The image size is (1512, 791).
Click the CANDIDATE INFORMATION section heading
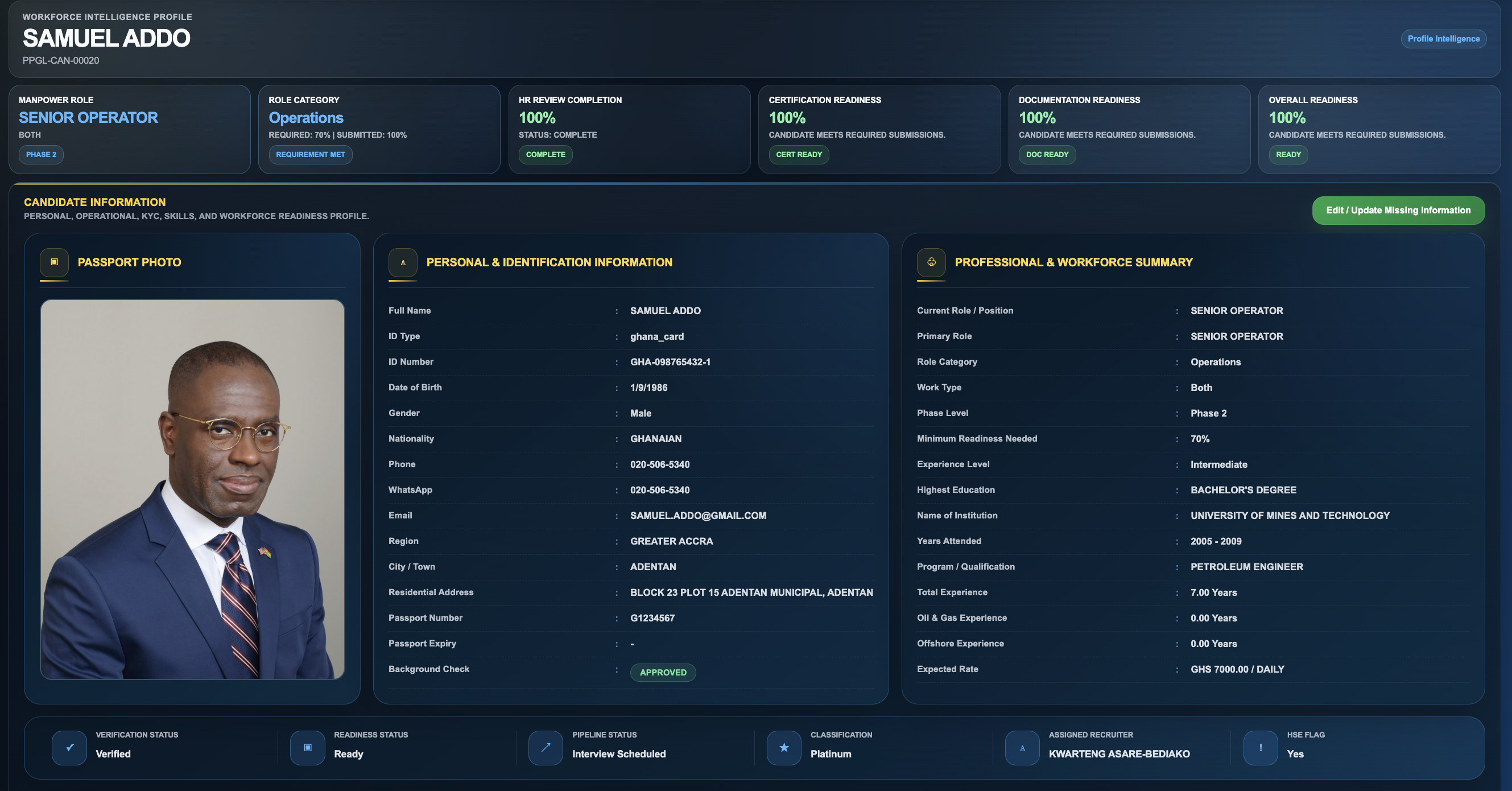tap(94, 202)
